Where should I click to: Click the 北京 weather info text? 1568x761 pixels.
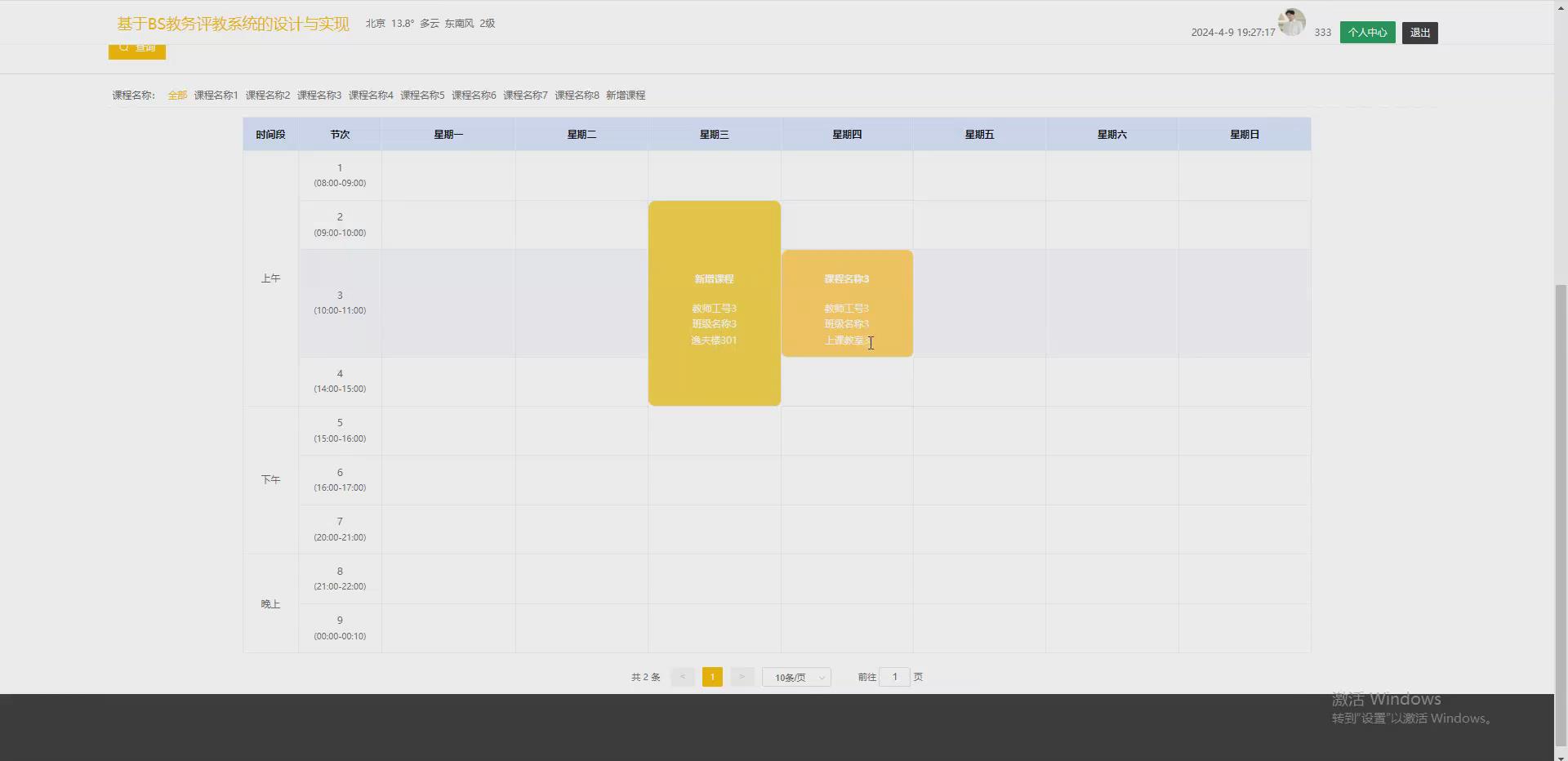pos(430,24)
